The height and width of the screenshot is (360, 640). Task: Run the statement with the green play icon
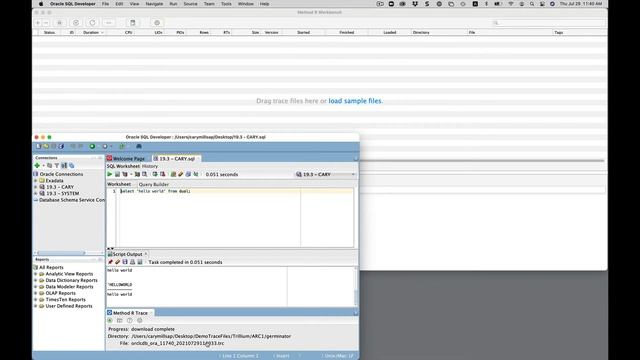coord(109,174)
